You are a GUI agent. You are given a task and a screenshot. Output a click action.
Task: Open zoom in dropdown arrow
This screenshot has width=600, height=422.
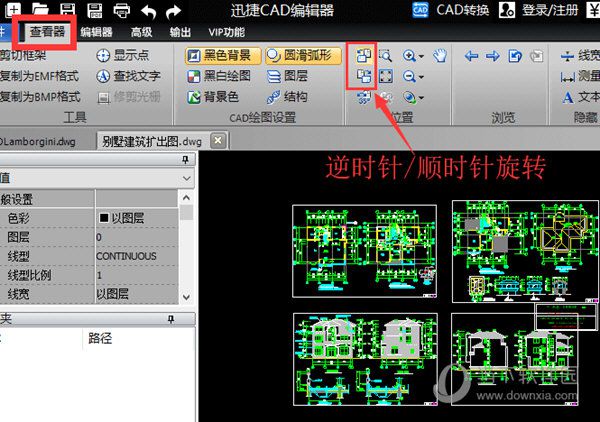tap(421, 57)
